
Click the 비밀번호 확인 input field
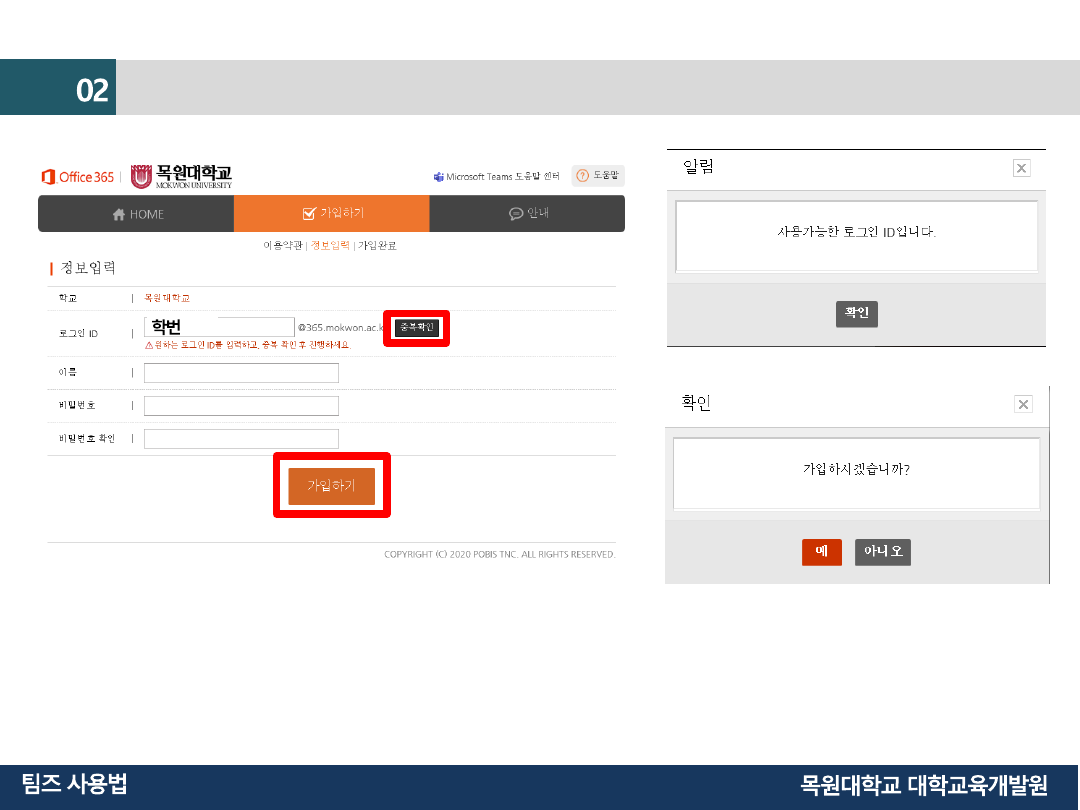(241, 439)
